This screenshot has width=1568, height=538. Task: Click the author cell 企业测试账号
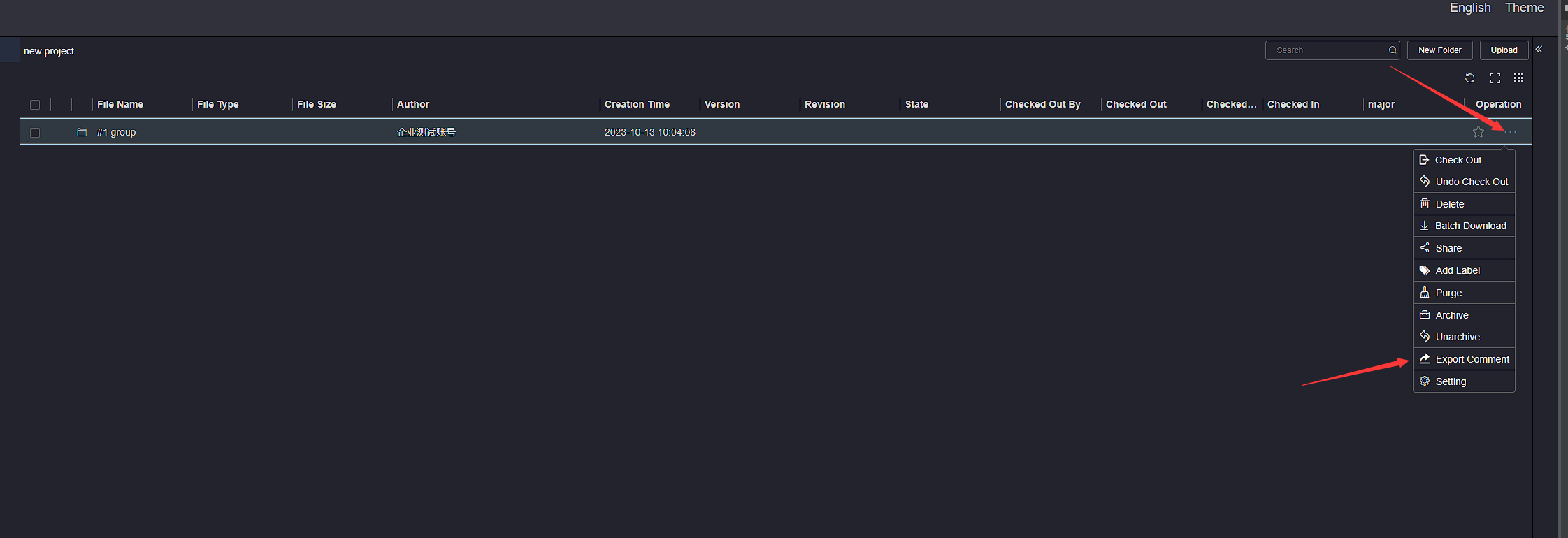(426, 132)
